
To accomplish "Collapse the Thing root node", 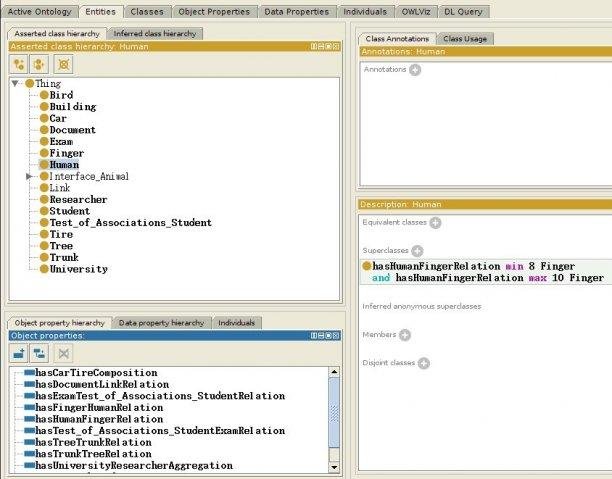I will point(15,83).
